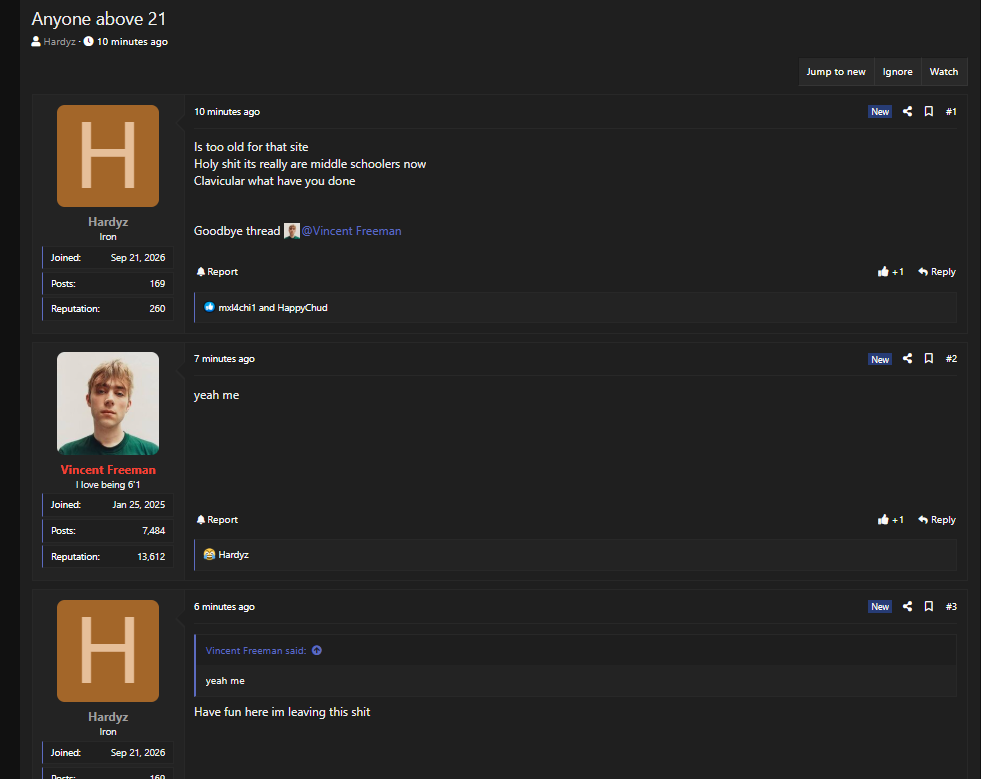Open small avatar next to @Vincent Freeman mention
Screen dimensions: 981x779
[x=292, y=231]
